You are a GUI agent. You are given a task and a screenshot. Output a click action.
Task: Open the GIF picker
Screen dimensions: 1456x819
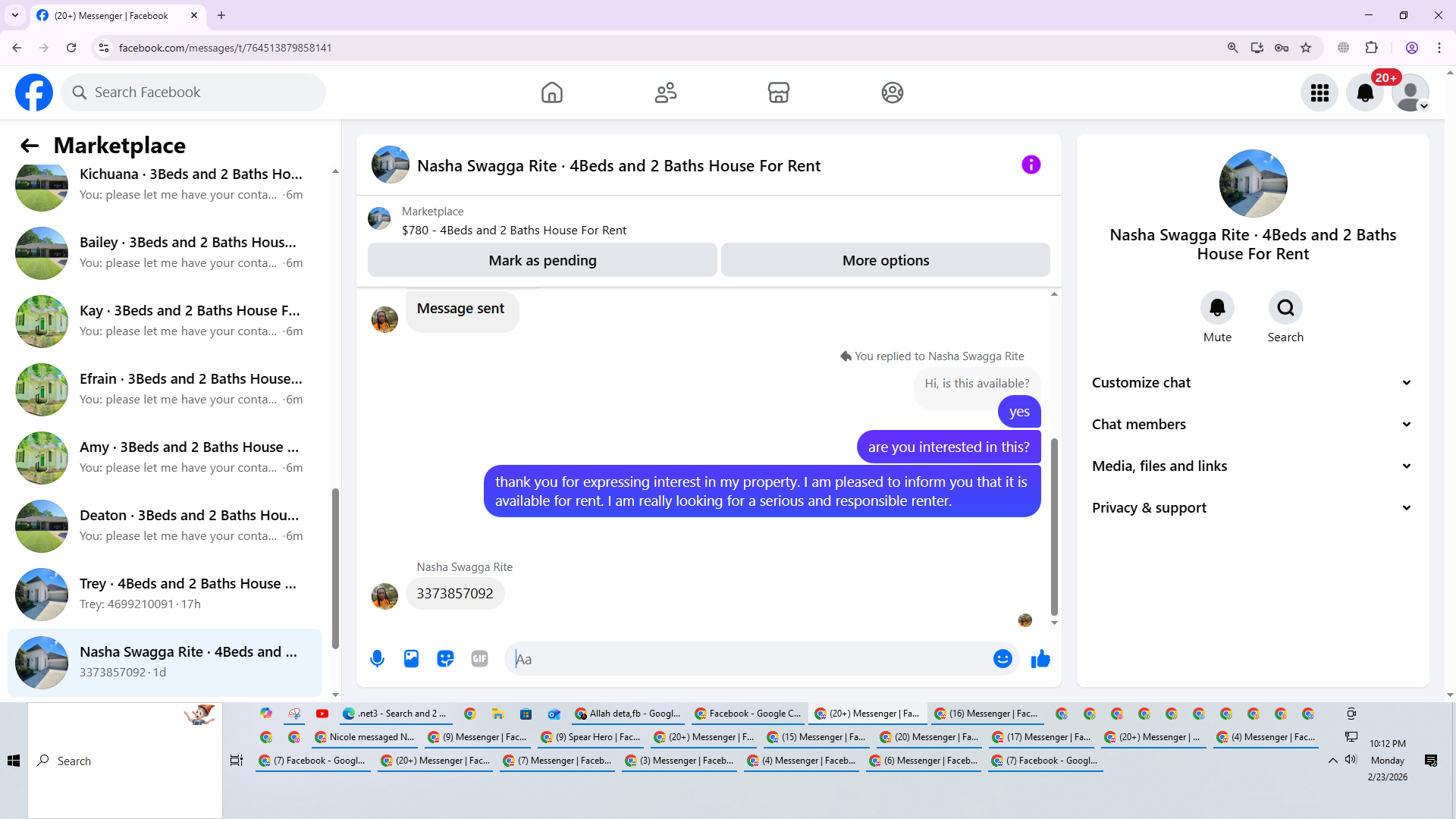click(x=479, y=659)
